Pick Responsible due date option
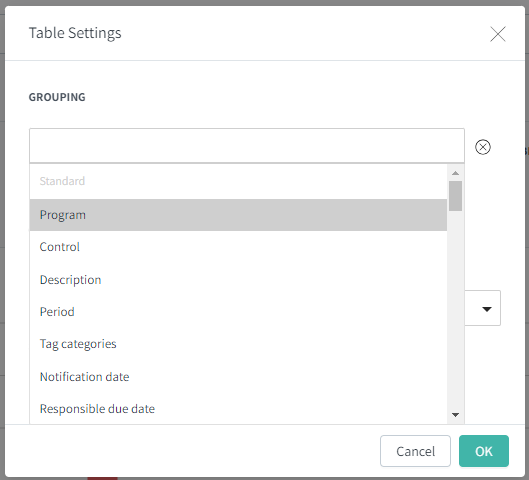Viewport: 529px width, 480px height. [238, 408]
